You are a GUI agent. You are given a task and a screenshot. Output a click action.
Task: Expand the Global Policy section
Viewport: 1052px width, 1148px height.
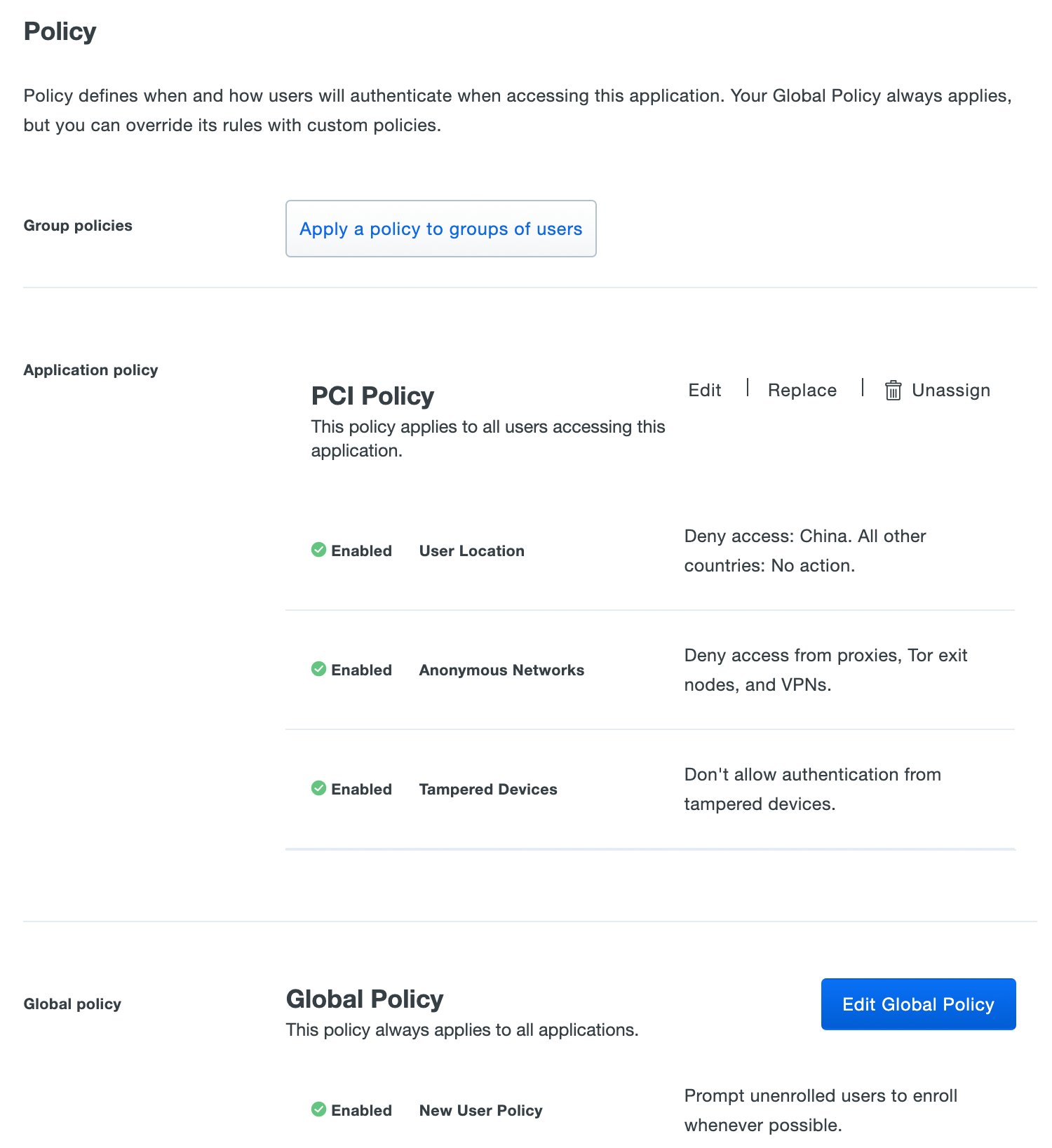(364, 999)
